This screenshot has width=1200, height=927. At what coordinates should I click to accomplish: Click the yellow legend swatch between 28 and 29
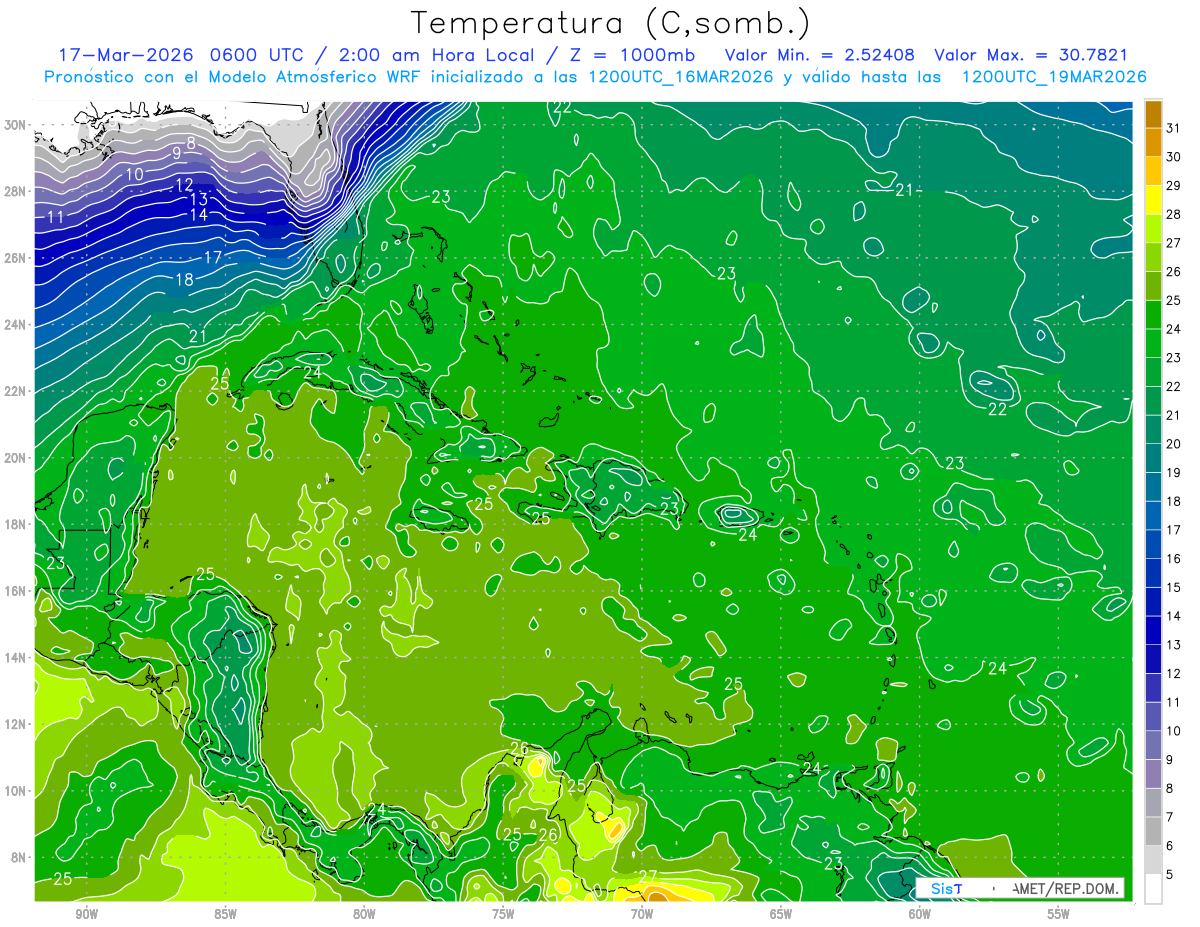1153,200
